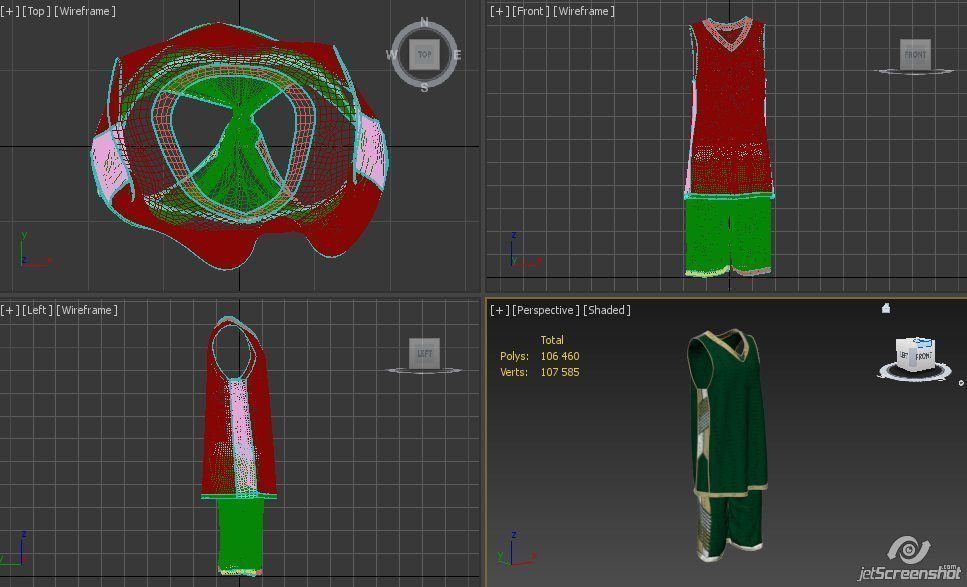
Task: Open the [+] general menu of Top viewport
Action: coord(10,11)
